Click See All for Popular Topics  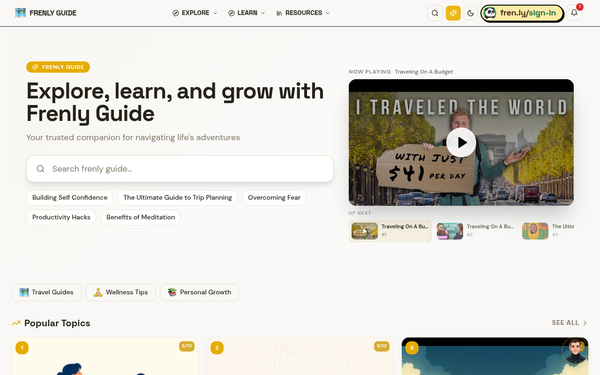565,323
